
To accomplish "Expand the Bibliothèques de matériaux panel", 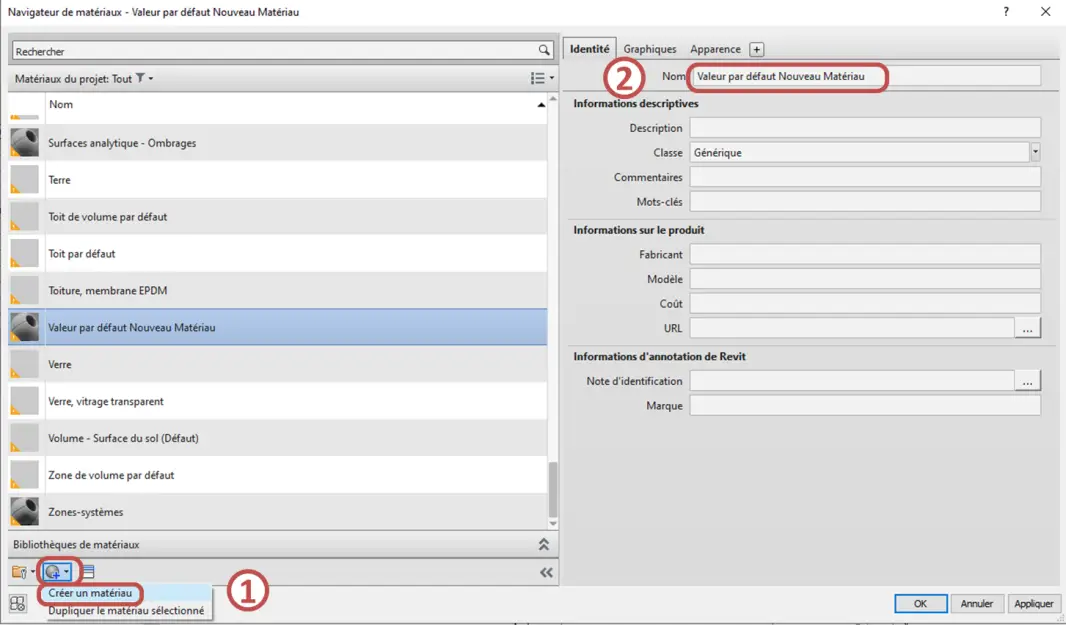I will (543, 545).
